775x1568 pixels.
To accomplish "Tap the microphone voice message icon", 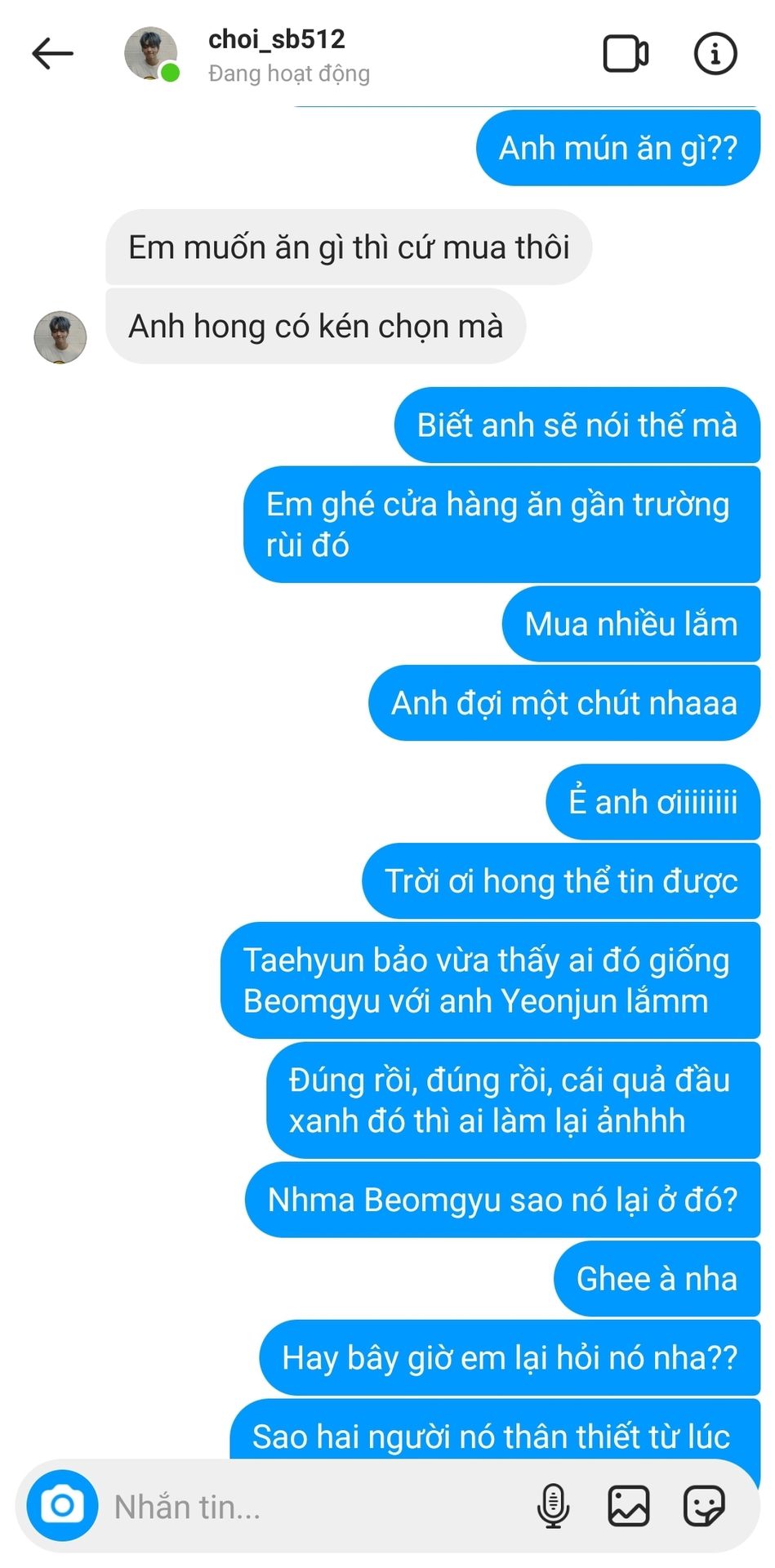I will pyautogui.click(x=553, y=1505).
